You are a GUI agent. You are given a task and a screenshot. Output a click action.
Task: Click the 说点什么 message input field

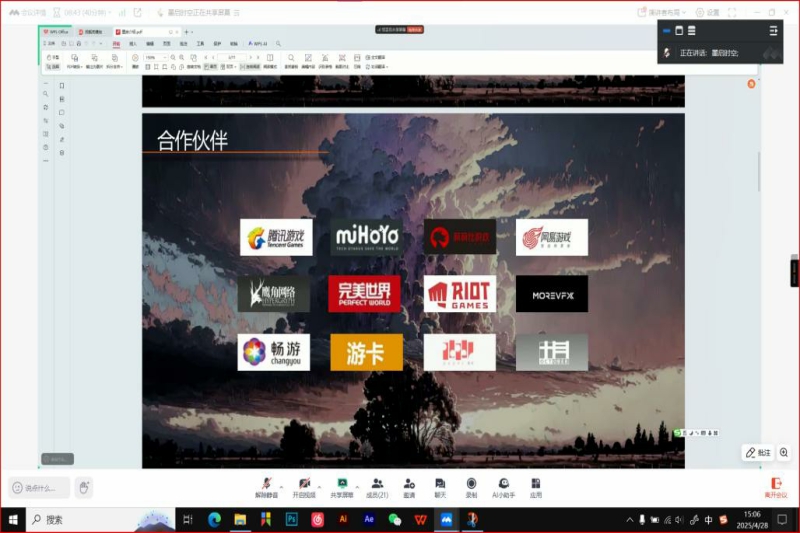pos(40,488)
